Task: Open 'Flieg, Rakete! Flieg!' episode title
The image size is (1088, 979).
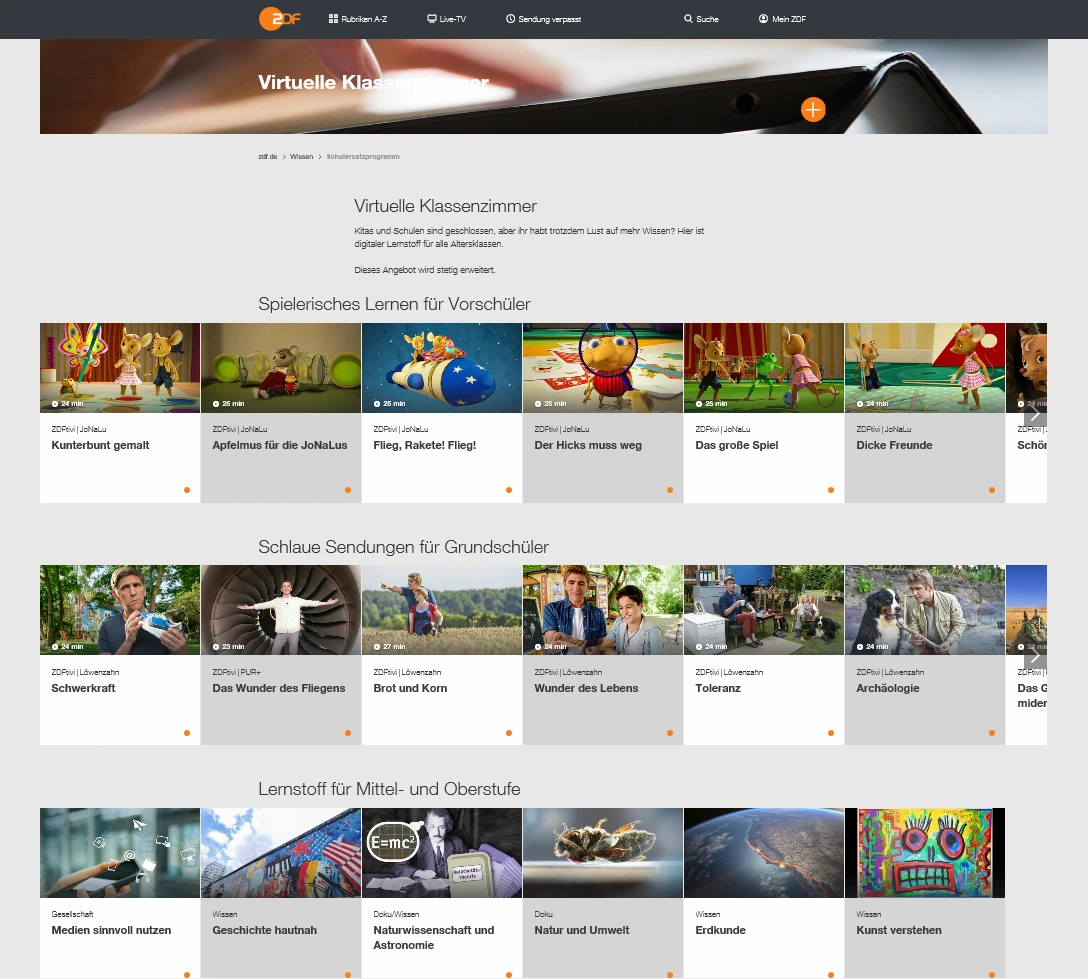Action: pos(424,445)
